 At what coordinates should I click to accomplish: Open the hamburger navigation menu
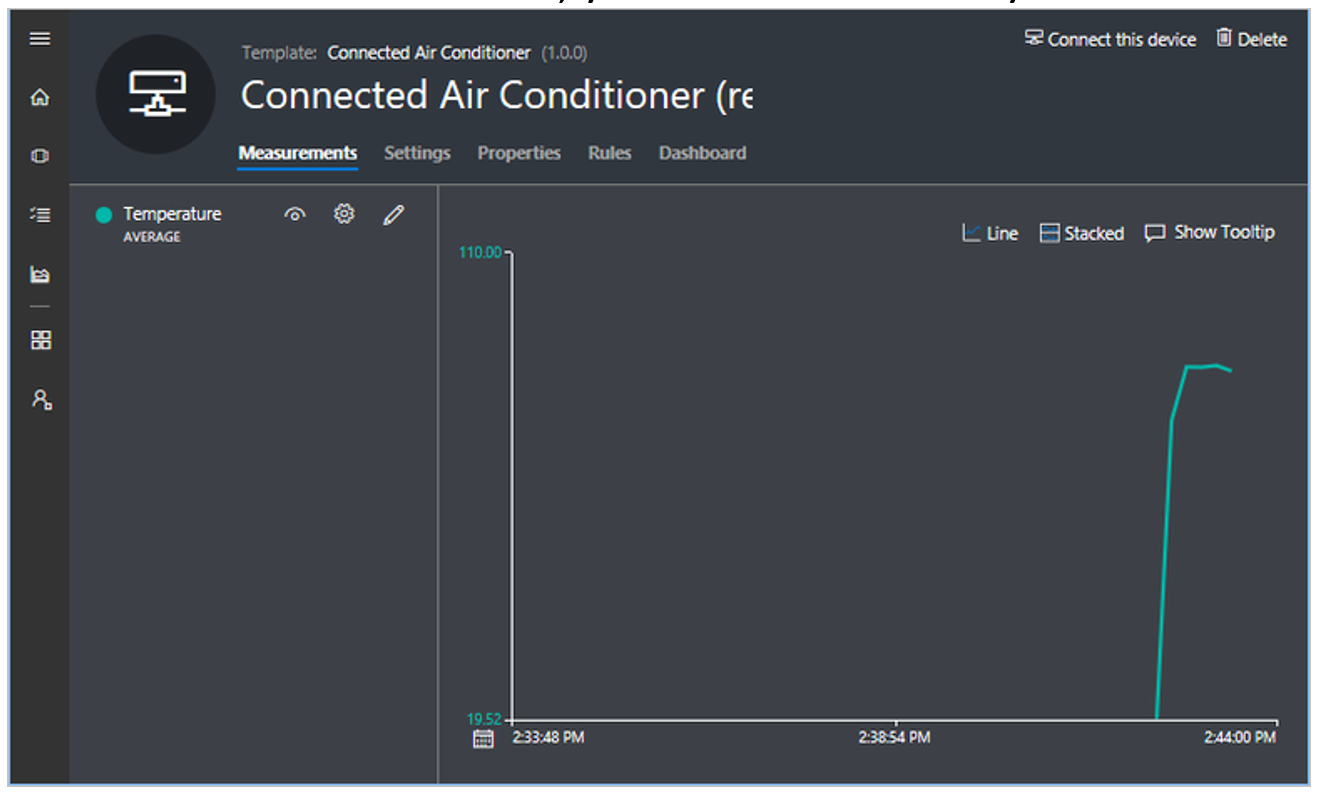[x=40, y=39]
